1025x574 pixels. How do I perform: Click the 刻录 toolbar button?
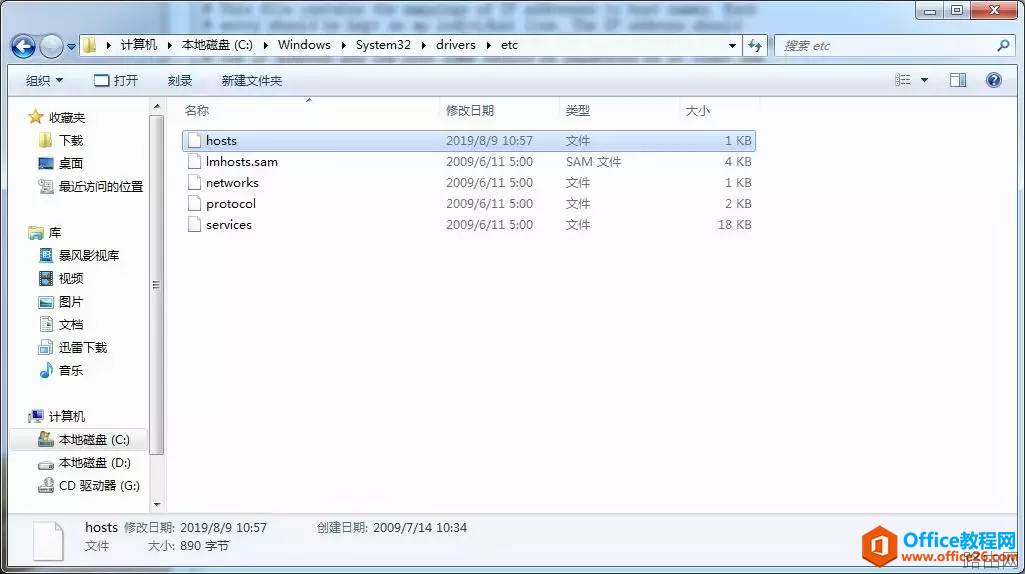click(x=180, y=80)
